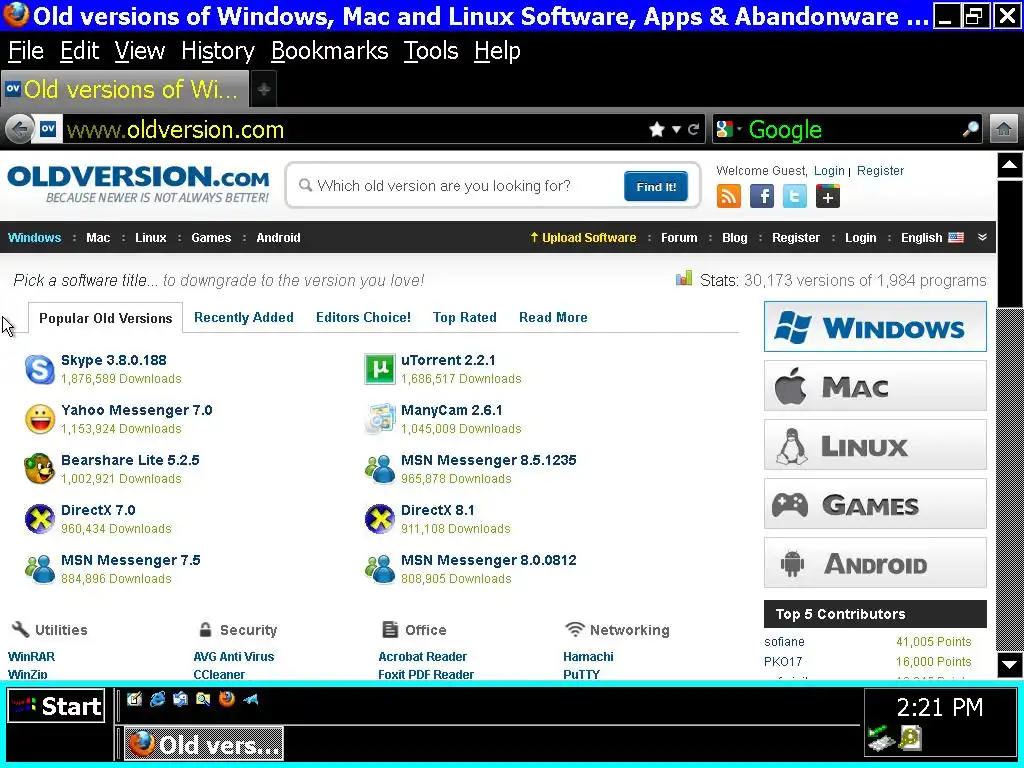Click the bookmark star icon in address bar
This screenshot has width=1024, height=768.
pos(657,129)
